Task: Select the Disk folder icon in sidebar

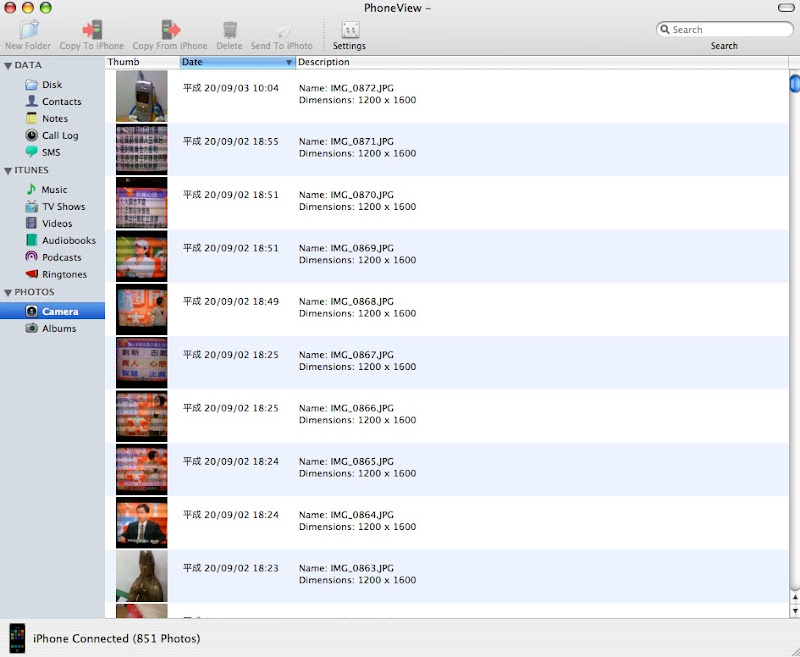Action: tap(32, 85)
